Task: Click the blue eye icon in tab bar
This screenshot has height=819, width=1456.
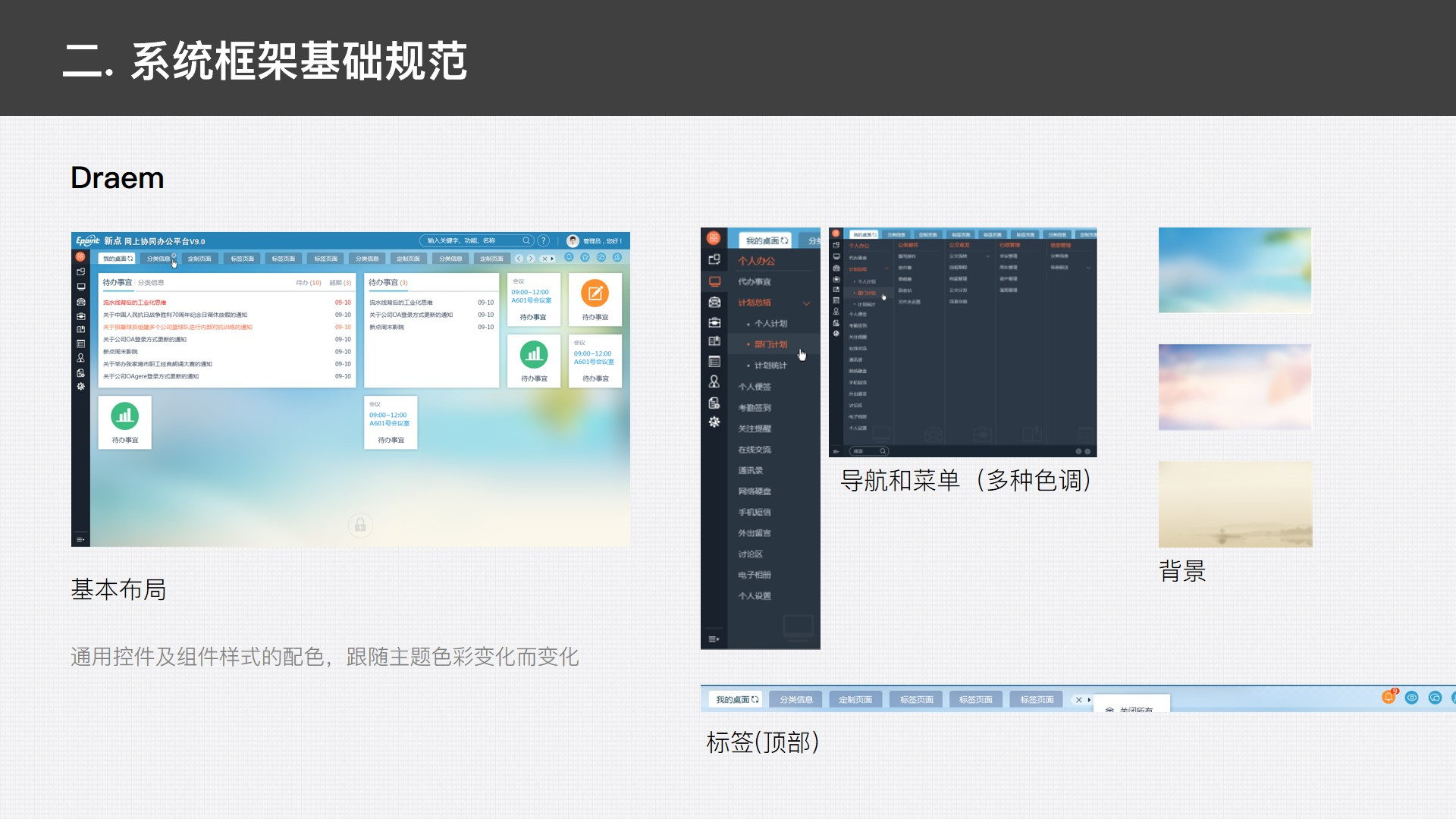Action: (1411, 698)
